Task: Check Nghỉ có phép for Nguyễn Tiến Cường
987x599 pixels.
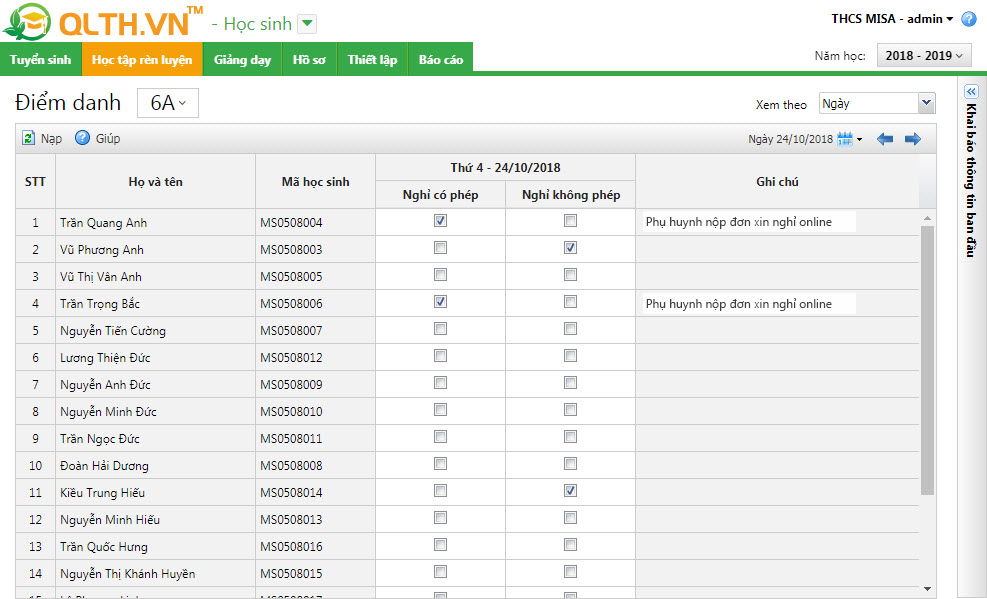Action: coord(440,329)
